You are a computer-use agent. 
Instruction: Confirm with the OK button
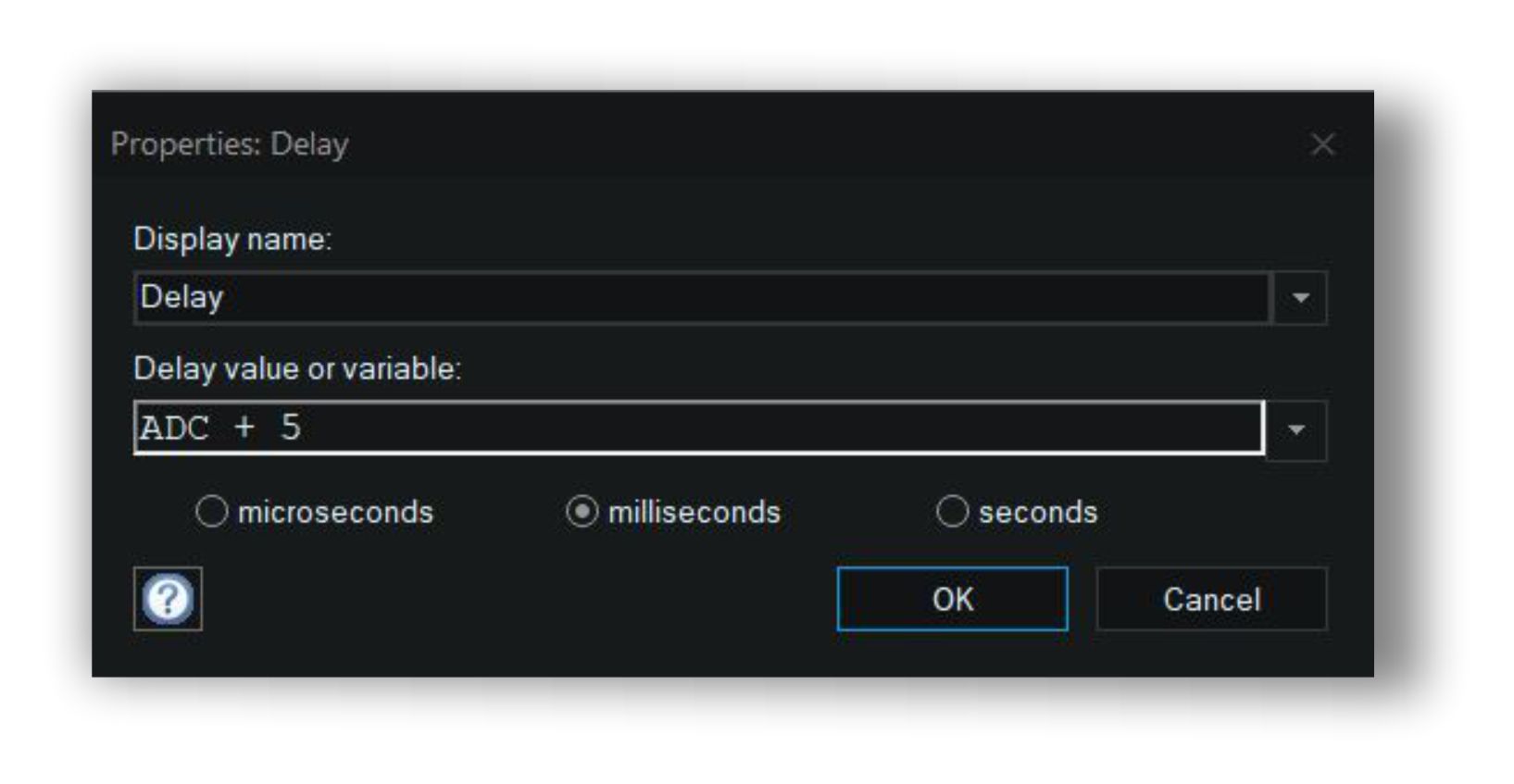952,599
